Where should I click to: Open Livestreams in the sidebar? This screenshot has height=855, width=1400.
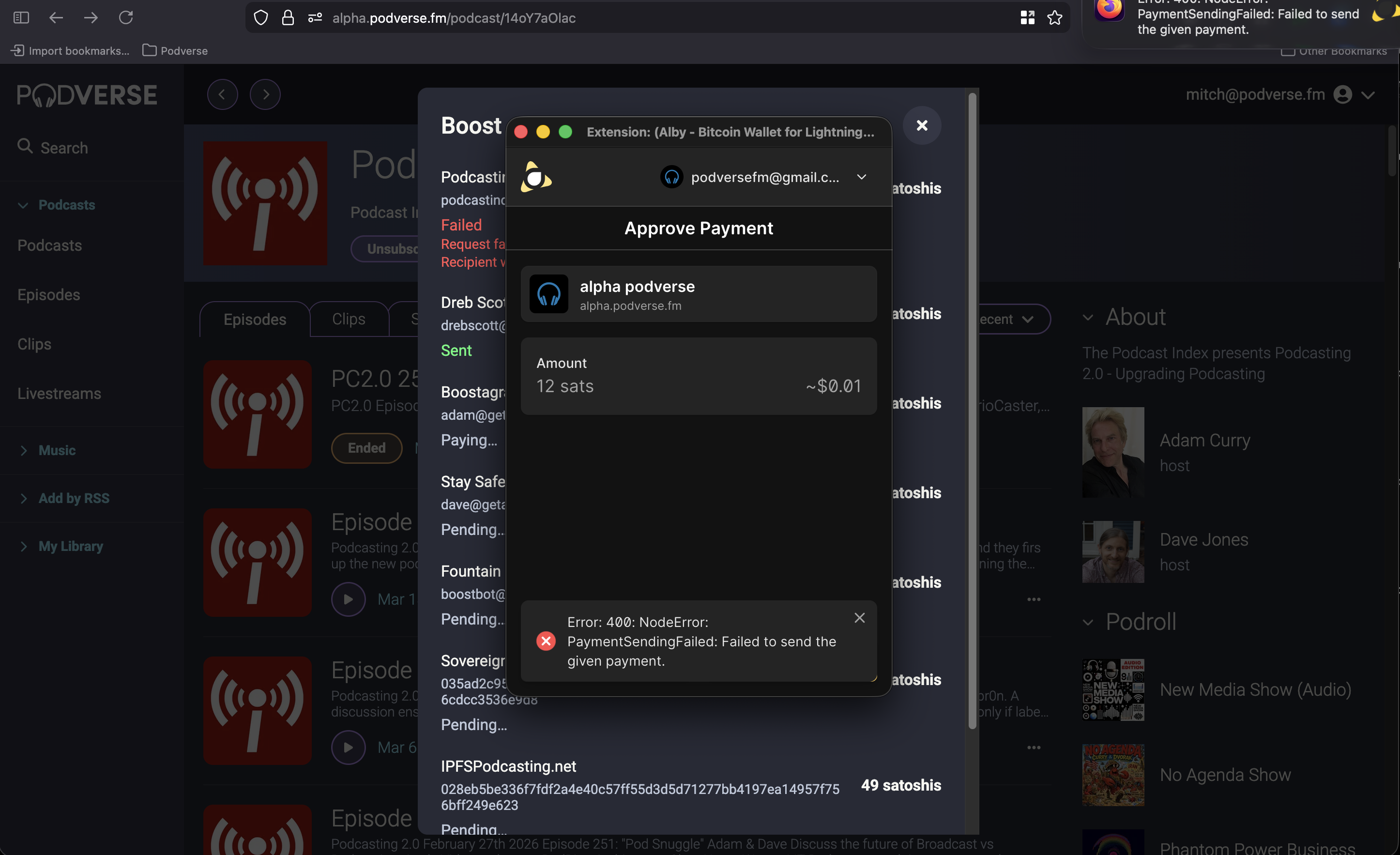(59, 393)
